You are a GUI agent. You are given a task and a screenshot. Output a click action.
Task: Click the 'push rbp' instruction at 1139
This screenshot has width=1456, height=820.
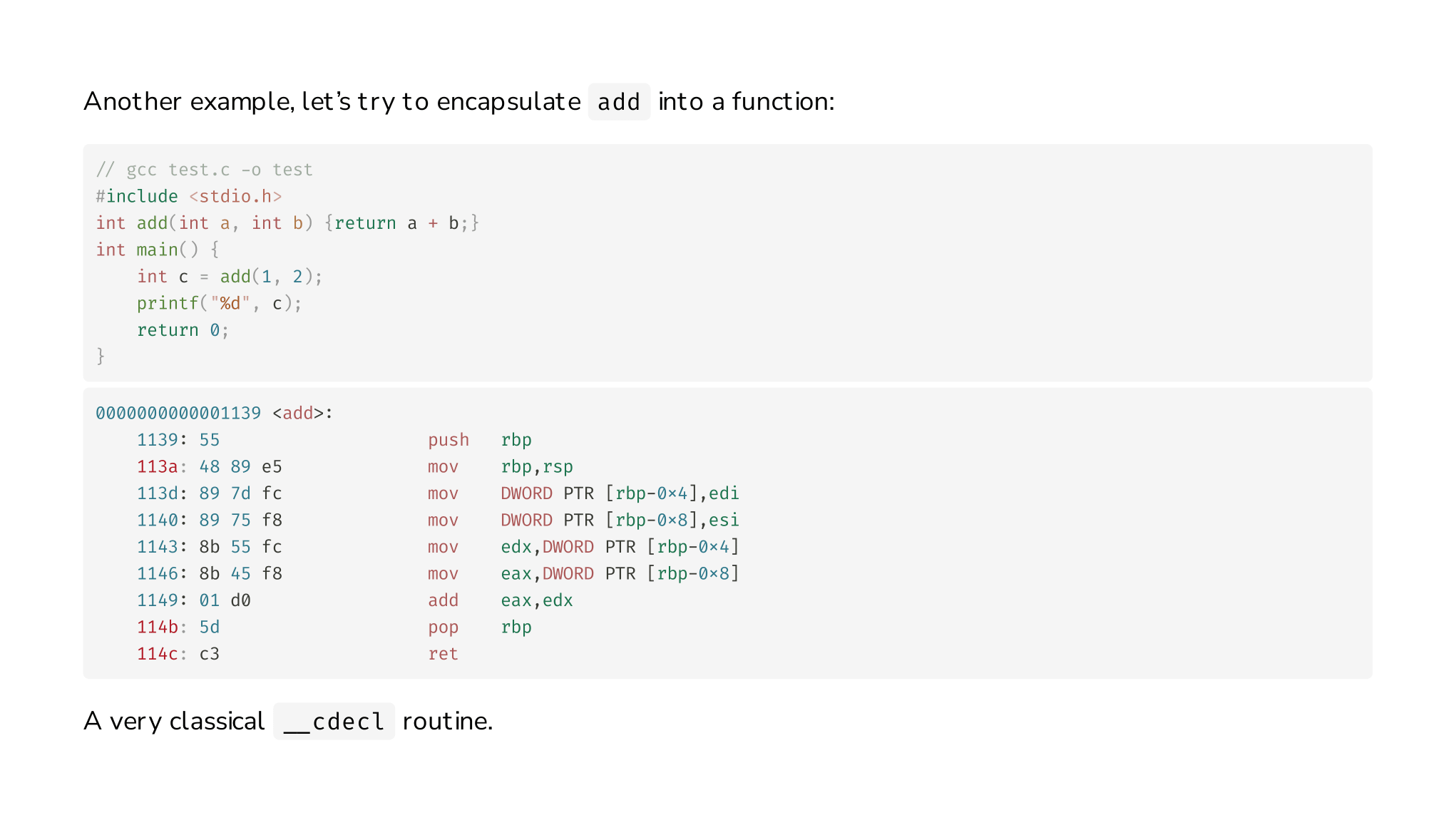(480, 440)
